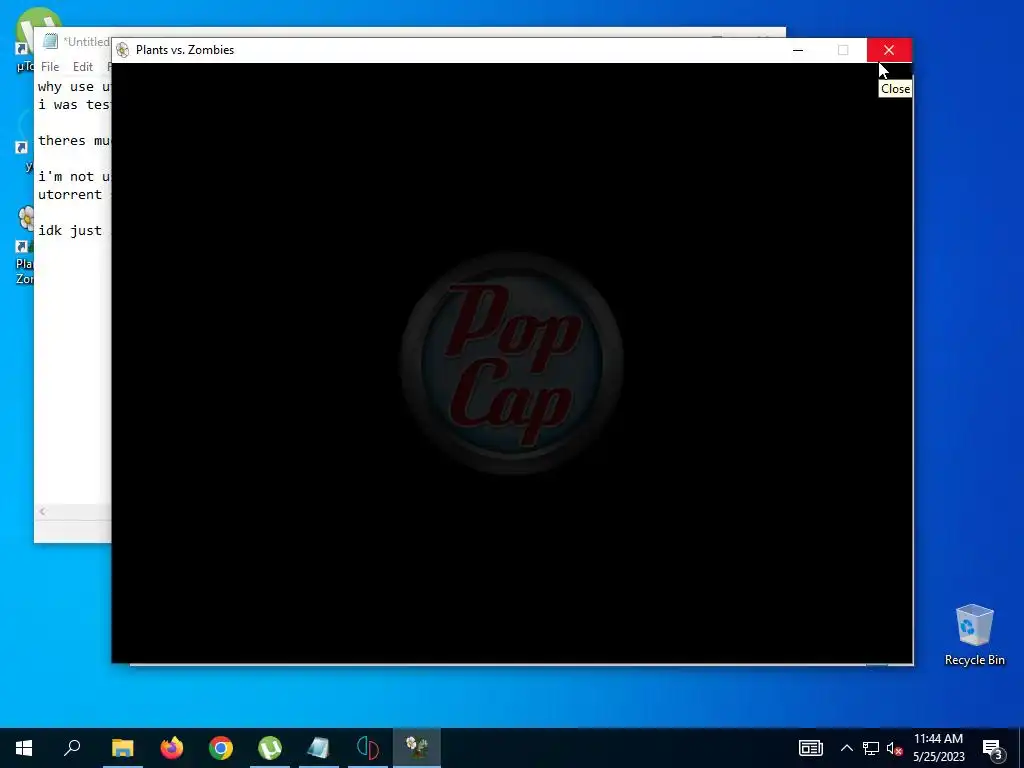
Task: Switch to uTorrent in the taskbar
Action: click(270, 748)
